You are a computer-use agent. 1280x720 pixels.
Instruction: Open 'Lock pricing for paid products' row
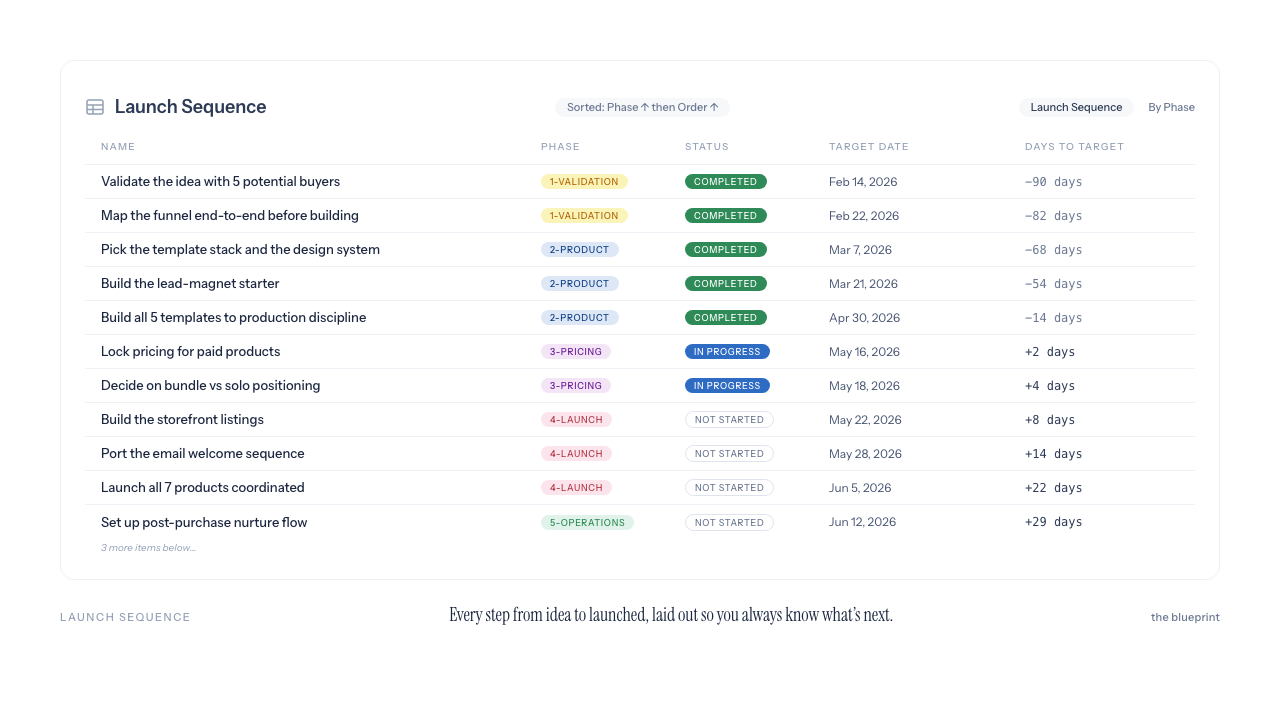tap(640, 352)
